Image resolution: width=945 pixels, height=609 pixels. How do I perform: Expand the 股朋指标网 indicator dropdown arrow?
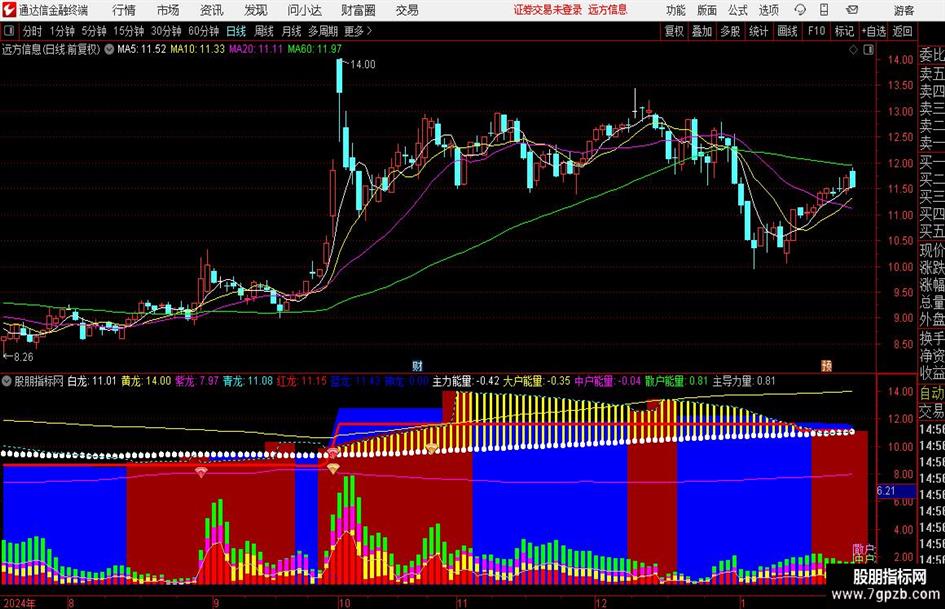(7, 381)
